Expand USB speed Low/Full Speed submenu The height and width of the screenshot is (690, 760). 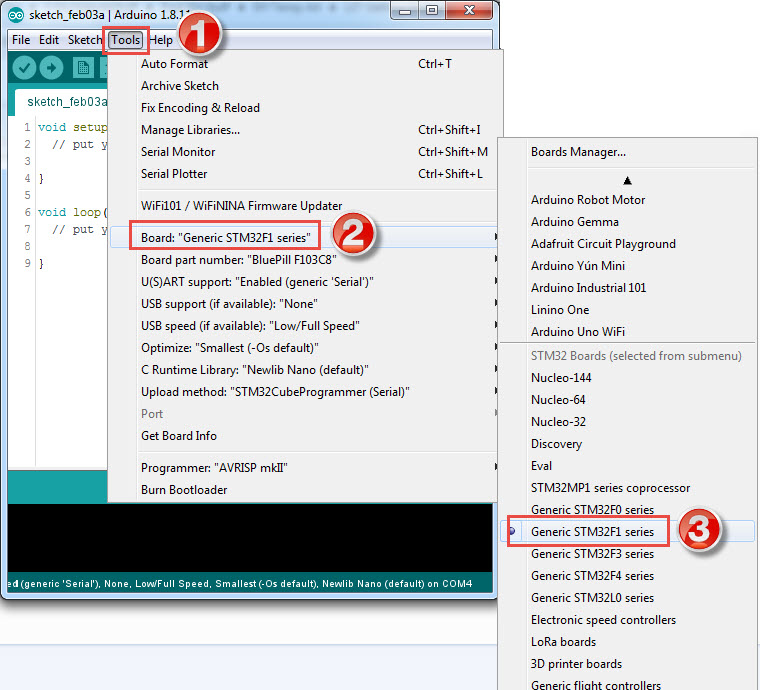coord(304,326)
